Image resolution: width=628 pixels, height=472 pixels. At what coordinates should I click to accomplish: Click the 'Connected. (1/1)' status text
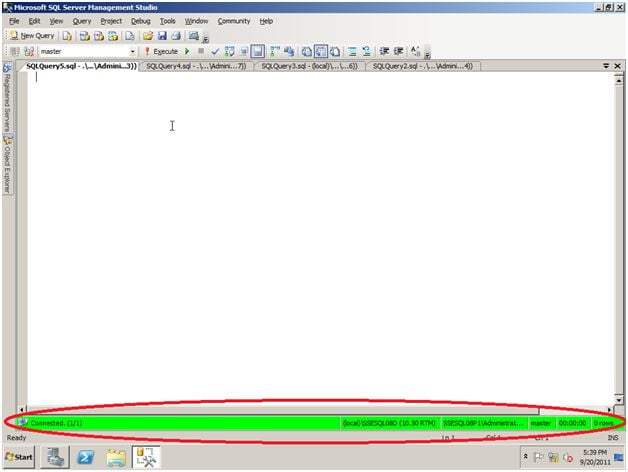[56, 423]
